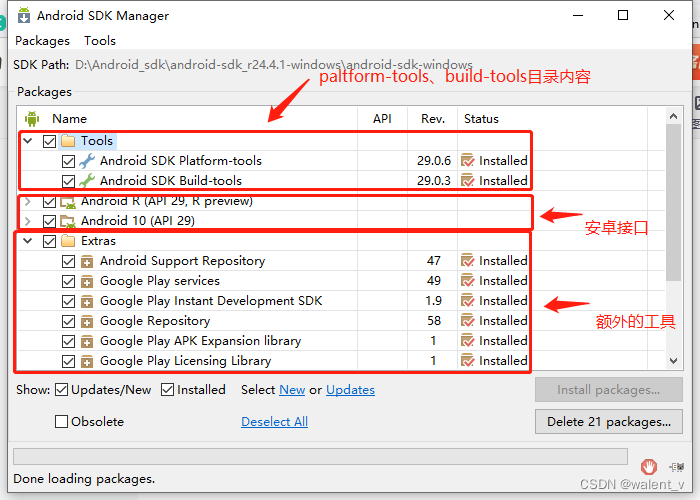Uncheck the Google Repository checkbox
Image resolution: width=700 pixels, height=500 pixels.
tap(68, 321)
